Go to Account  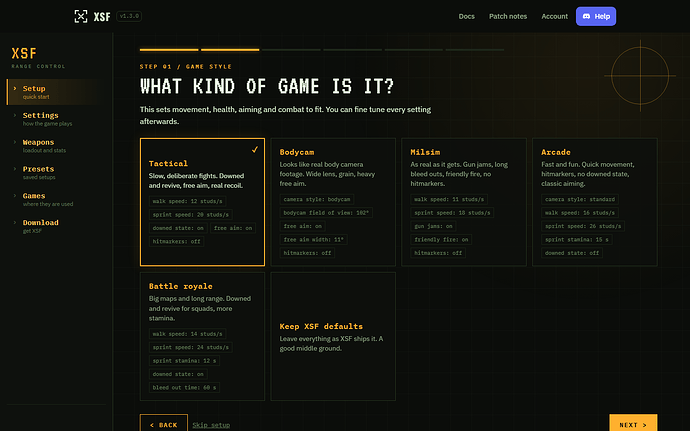coord(554,16)
